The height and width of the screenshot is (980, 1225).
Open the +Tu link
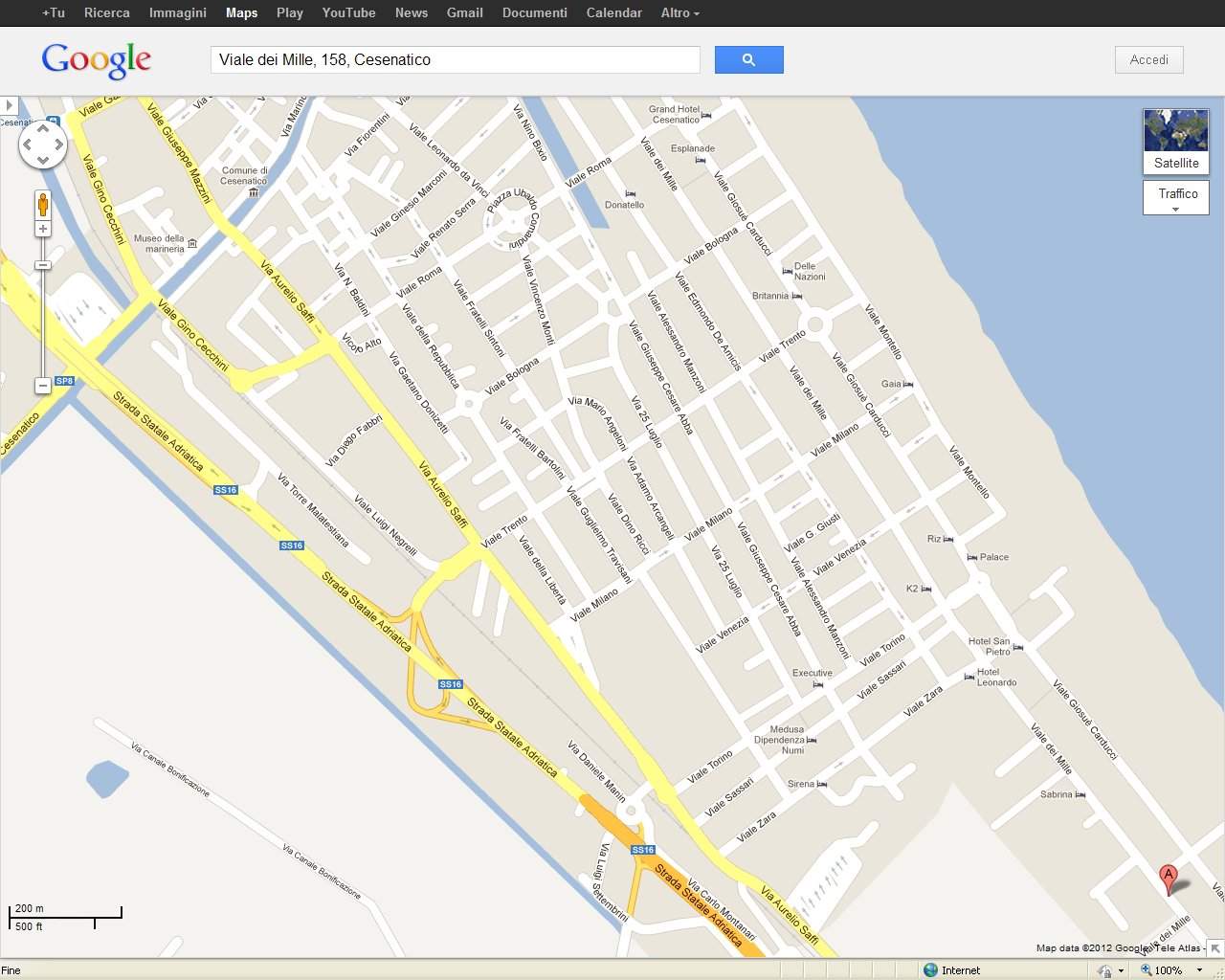pos(54,12)
